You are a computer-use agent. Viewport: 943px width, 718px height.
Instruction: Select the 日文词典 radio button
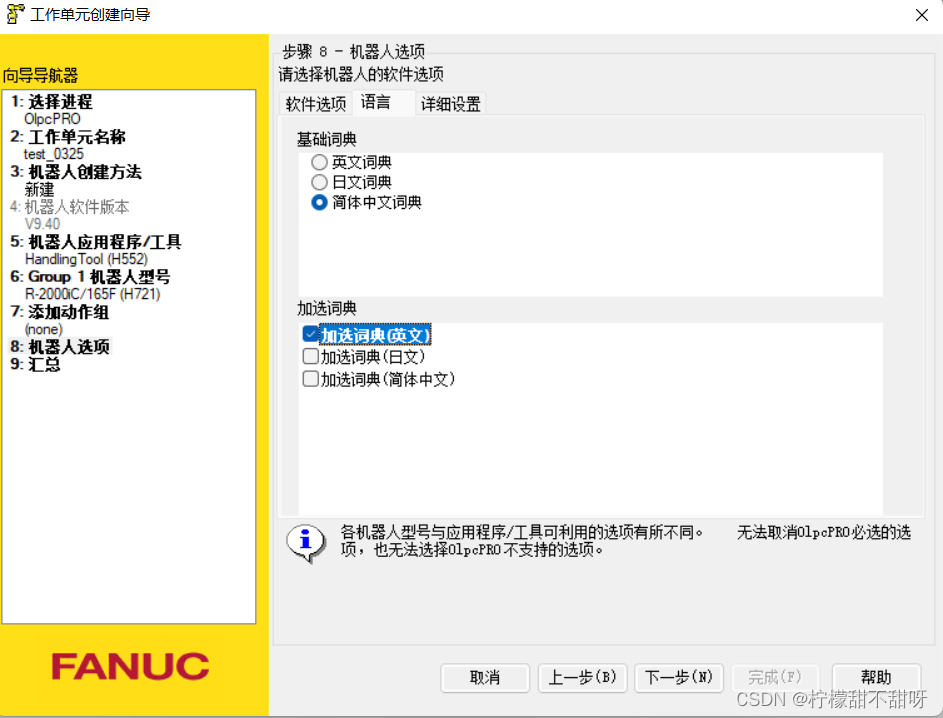tap(319, 182)
